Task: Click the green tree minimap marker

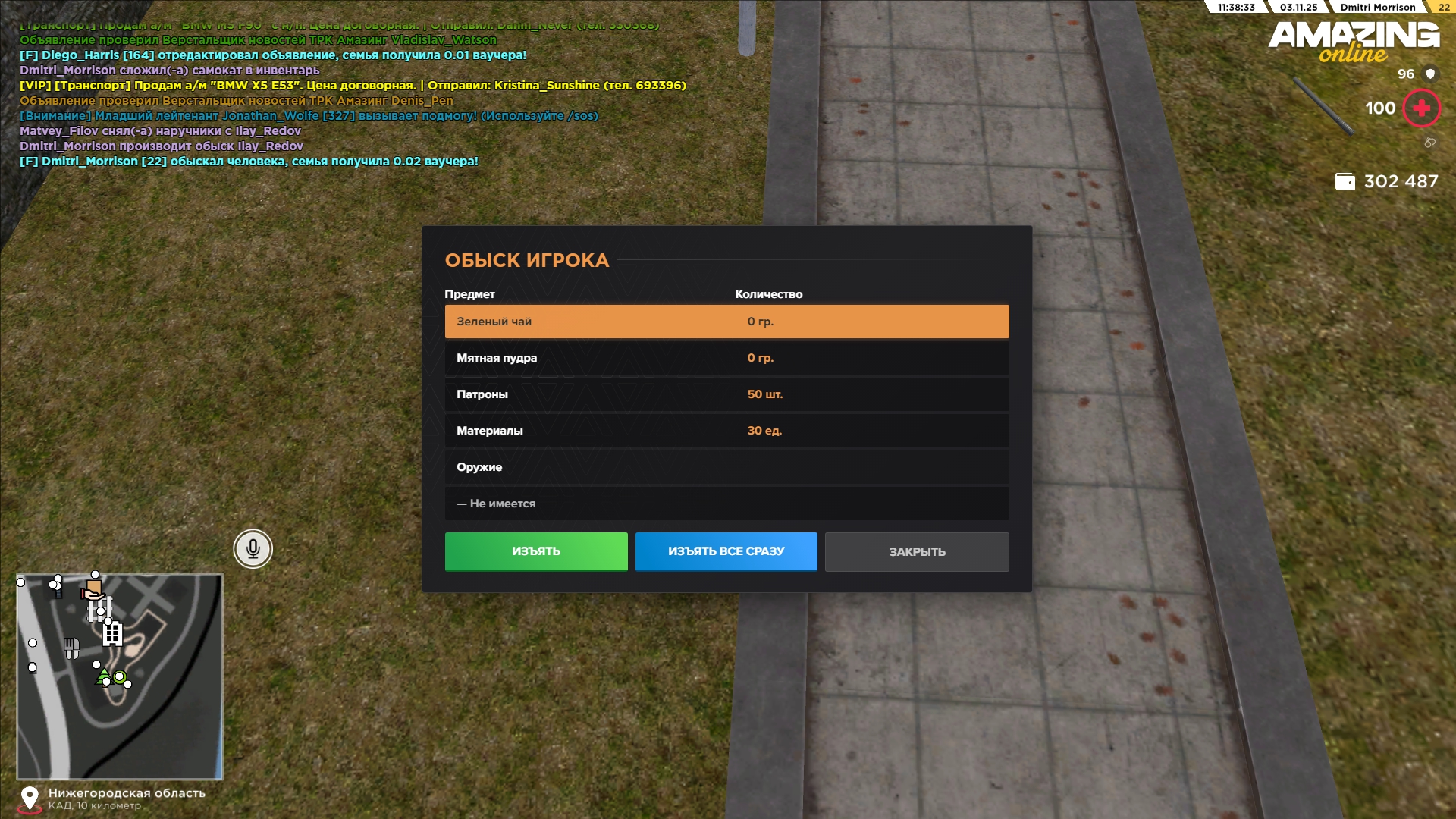Action: tap(103, 676)
